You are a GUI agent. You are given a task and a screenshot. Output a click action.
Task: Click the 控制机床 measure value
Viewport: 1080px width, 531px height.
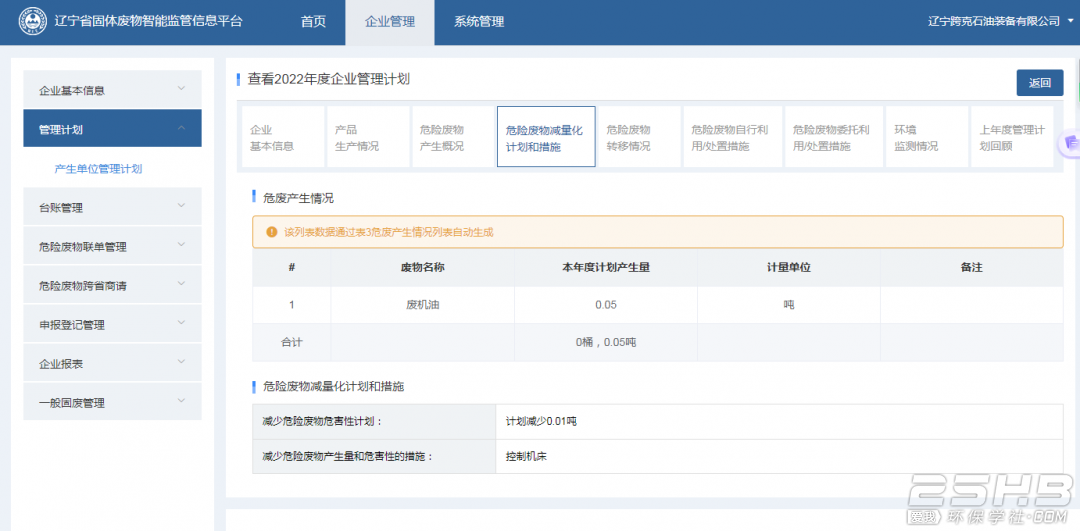coord(526,456)
